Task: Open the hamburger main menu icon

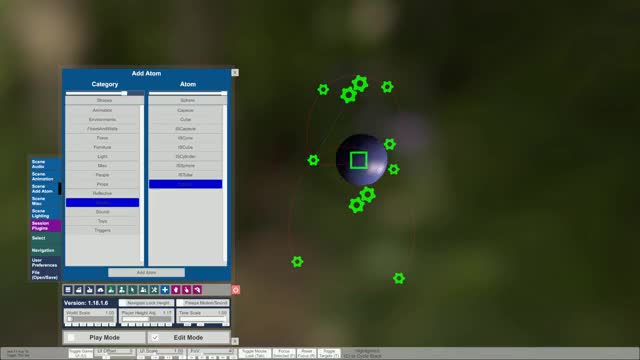Action: [68, 290]
